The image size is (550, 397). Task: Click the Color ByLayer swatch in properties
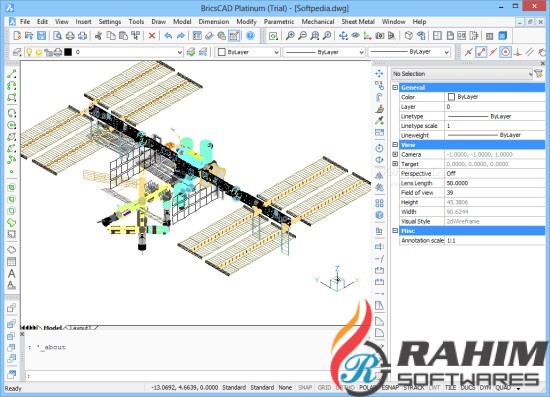(x=451, y=97)
